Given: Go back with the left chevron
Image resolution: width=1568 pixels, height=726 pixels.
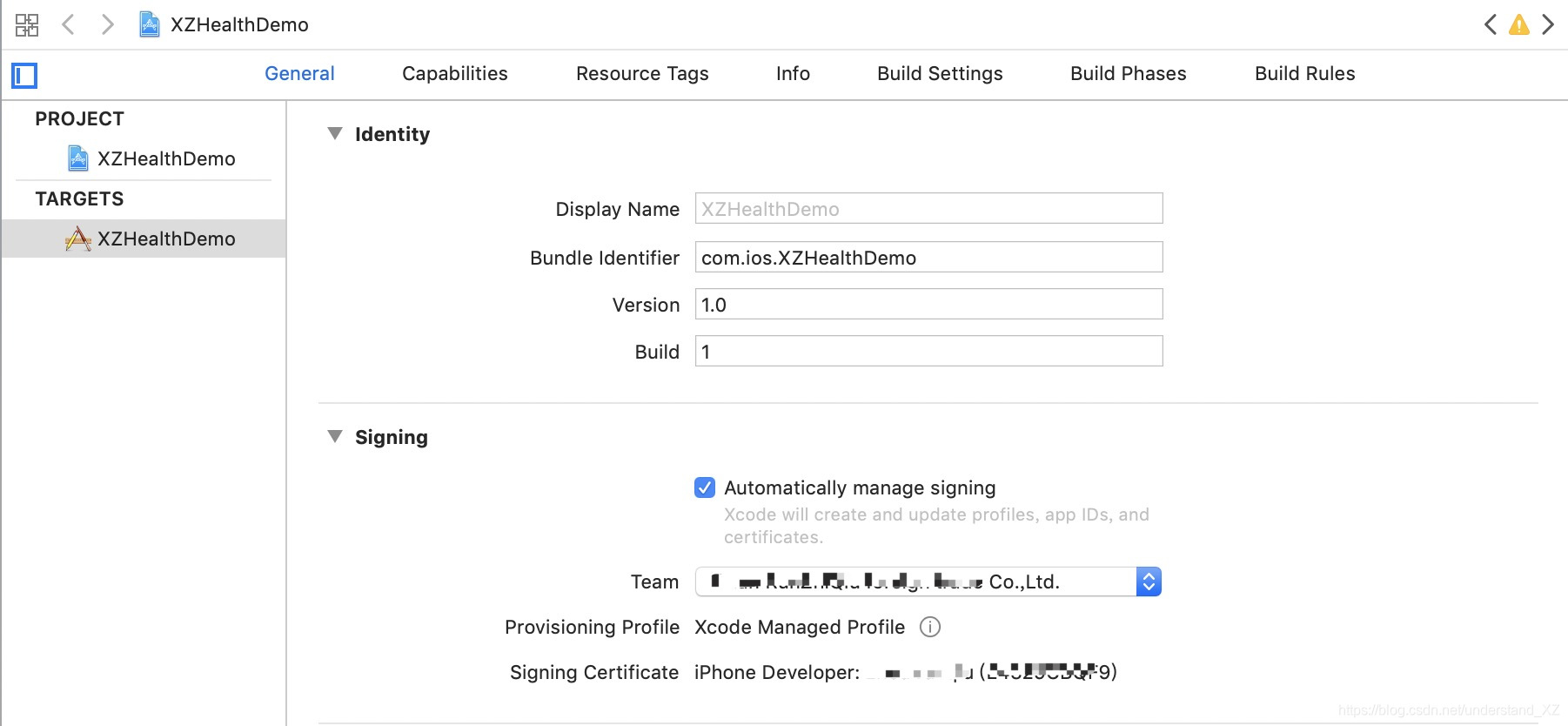Looking at the screenshot, I should [x=68, y=24].
